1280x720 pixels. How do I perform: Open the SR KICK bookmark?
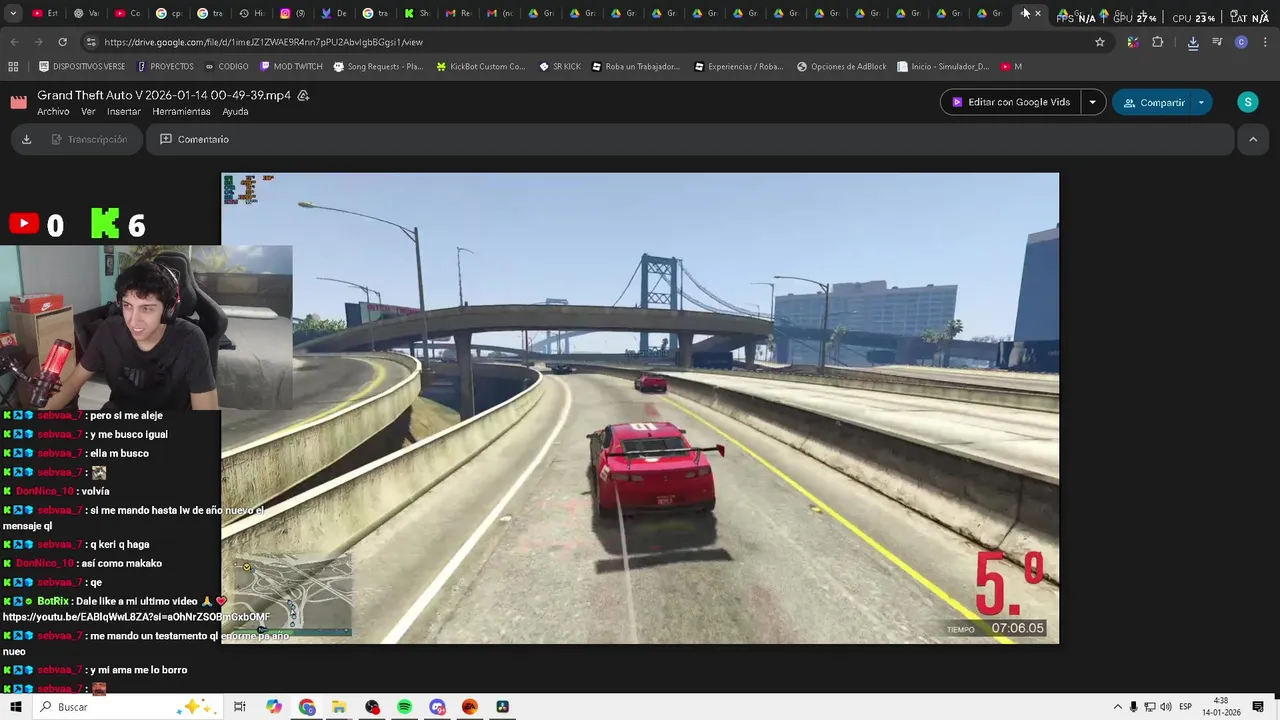tap(560, 66)
